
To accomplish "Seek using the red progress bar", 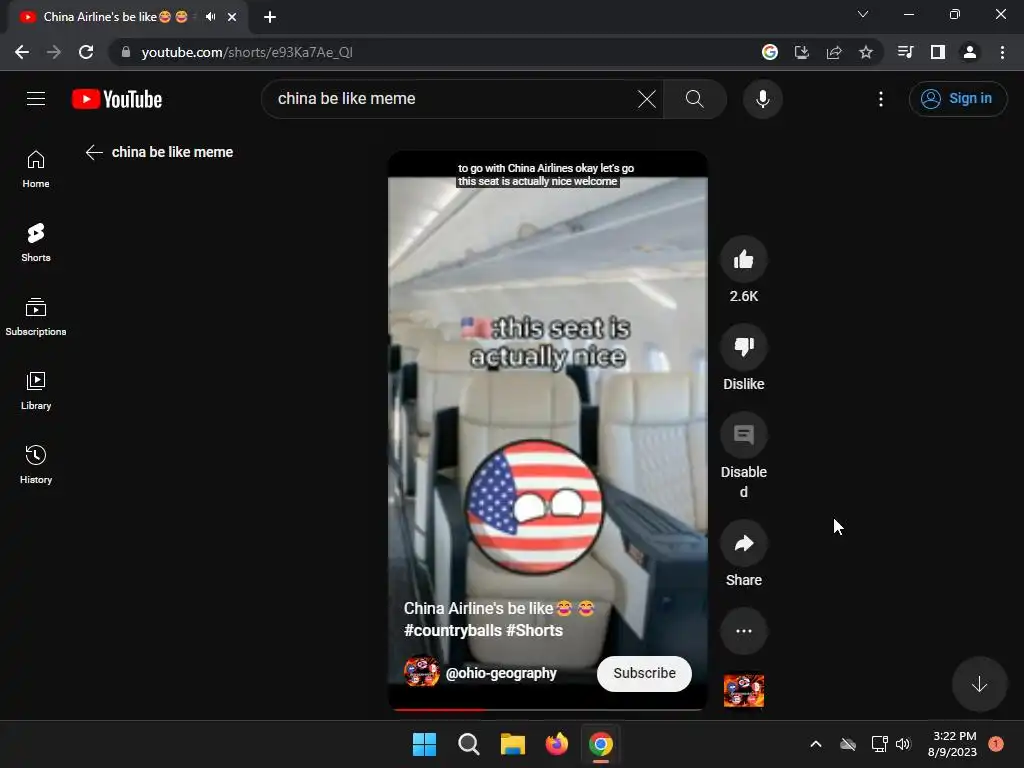I will tap(547, 709).
